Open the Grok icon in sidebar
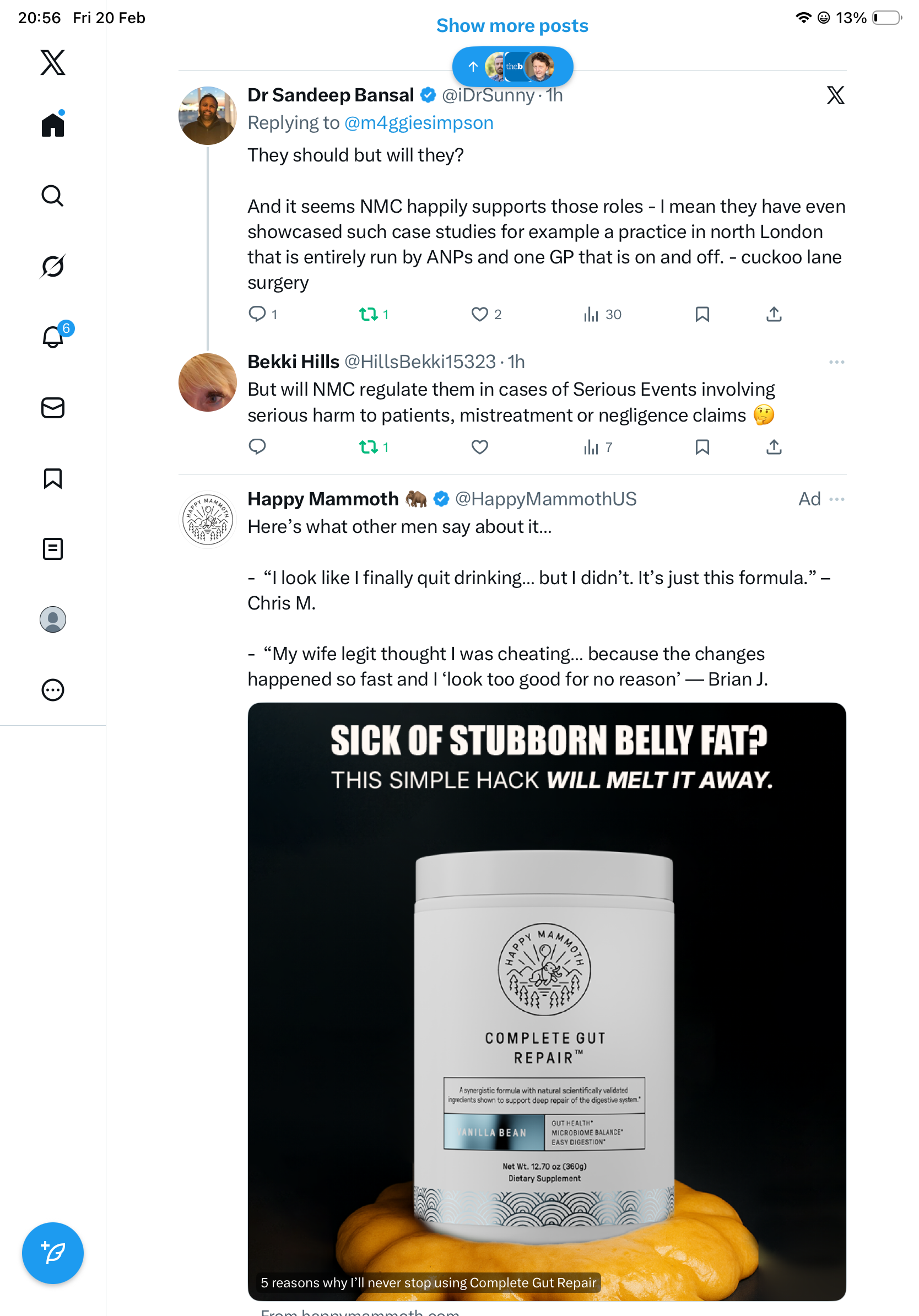Screen dimensions: 919x1316 click(x=53, y=266)
